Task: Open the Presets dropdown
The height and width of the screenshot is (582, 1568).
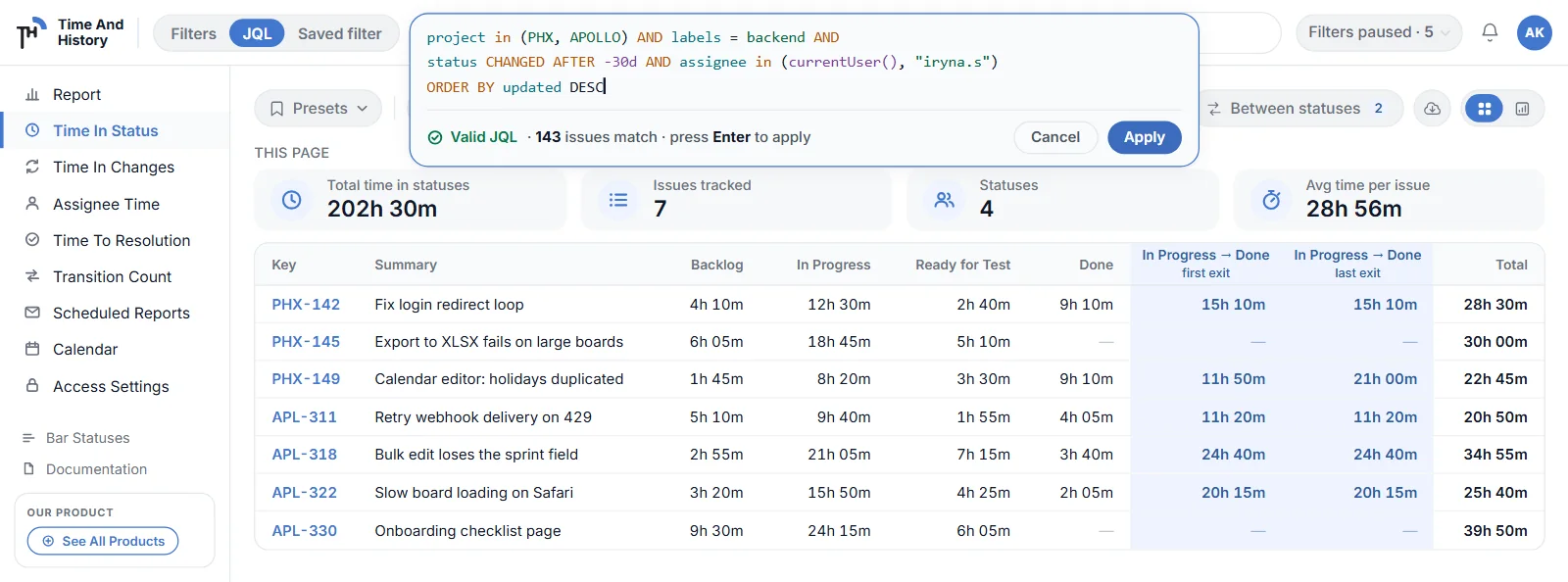Action: coord(318,109)
